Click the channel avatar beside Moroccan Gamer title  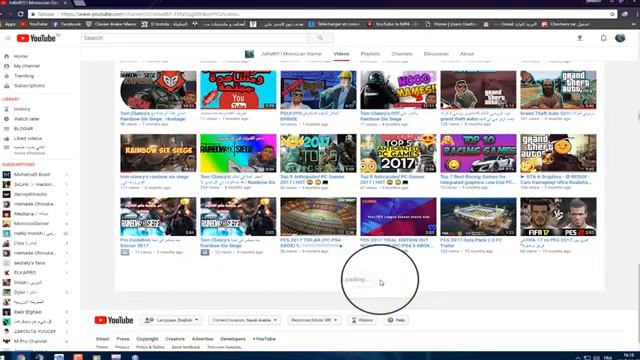[x=249, y=54]
